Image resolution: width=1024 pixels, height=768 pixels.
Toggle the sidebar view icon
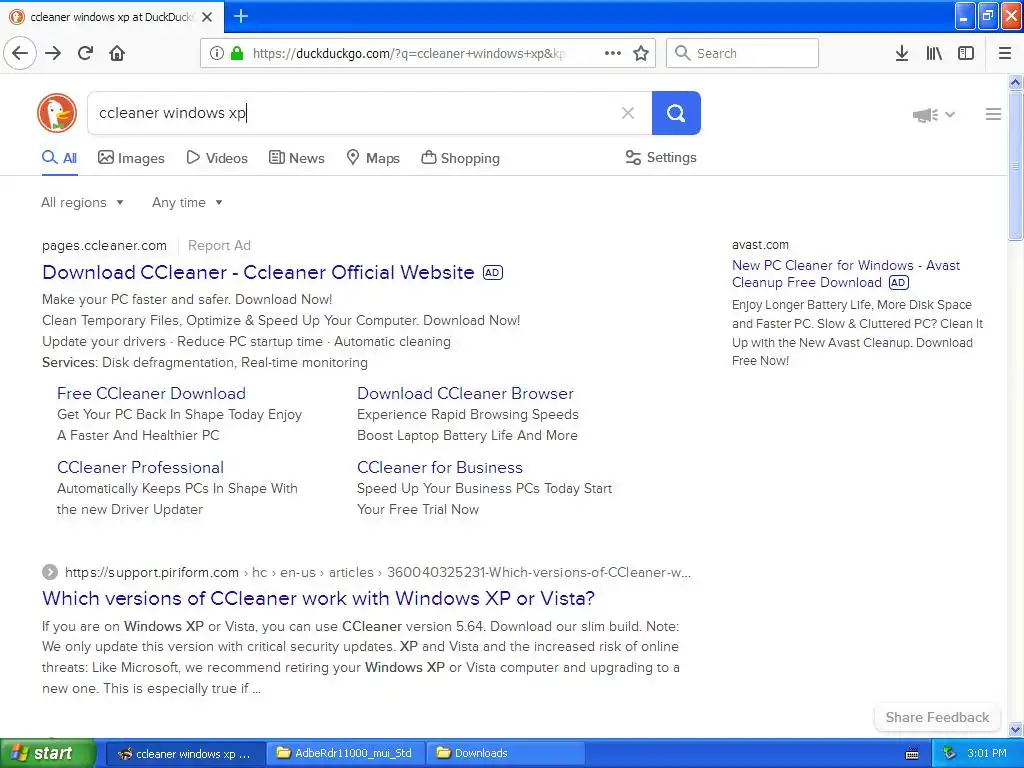click(x=966, y=53)
